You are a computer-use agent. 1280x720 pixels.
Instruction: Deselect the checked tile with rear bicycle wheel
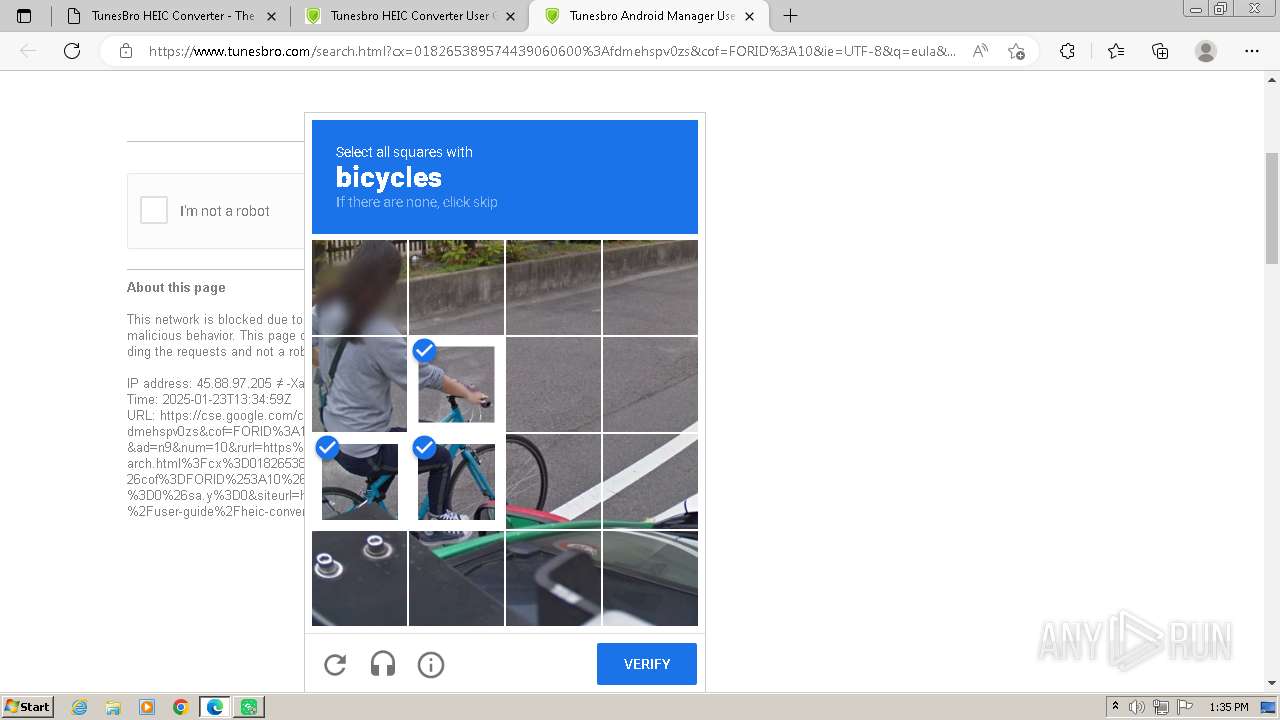pos(359,481)
